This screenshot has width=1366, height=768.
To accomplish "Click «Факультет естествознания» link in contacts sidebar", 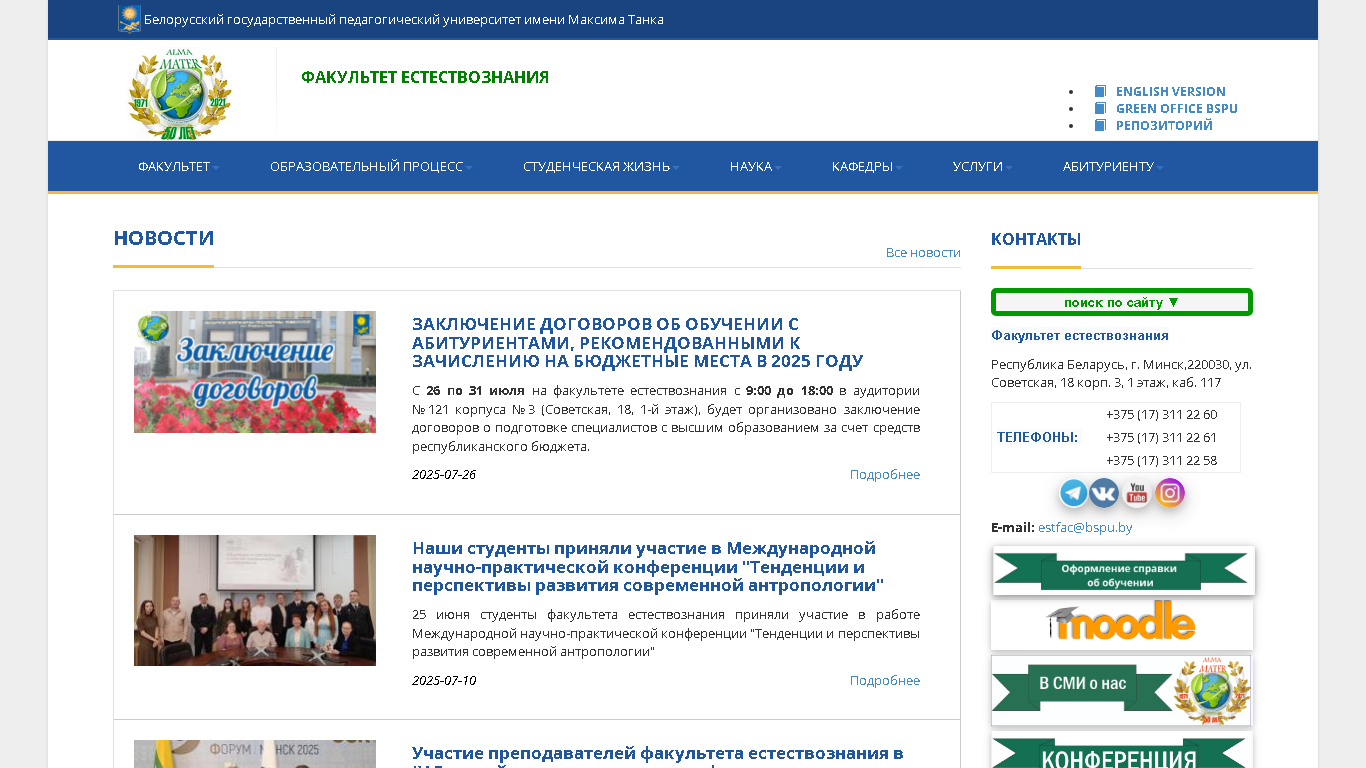I will coord(1080,335).
